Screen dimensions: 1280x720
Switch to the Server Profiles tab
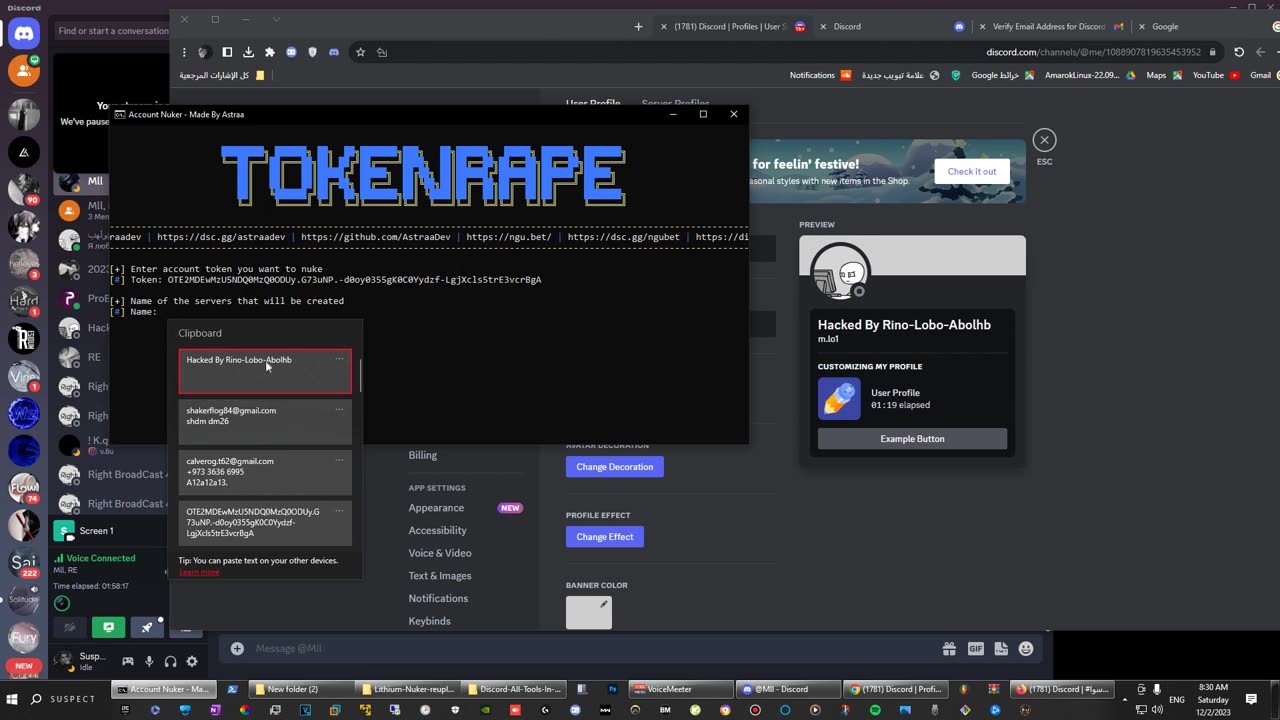pos(675,103)
